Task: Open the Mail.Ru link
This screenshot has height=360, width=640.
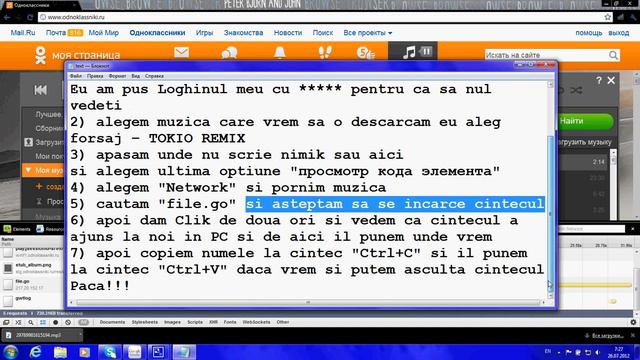Action: click(23, 33)
